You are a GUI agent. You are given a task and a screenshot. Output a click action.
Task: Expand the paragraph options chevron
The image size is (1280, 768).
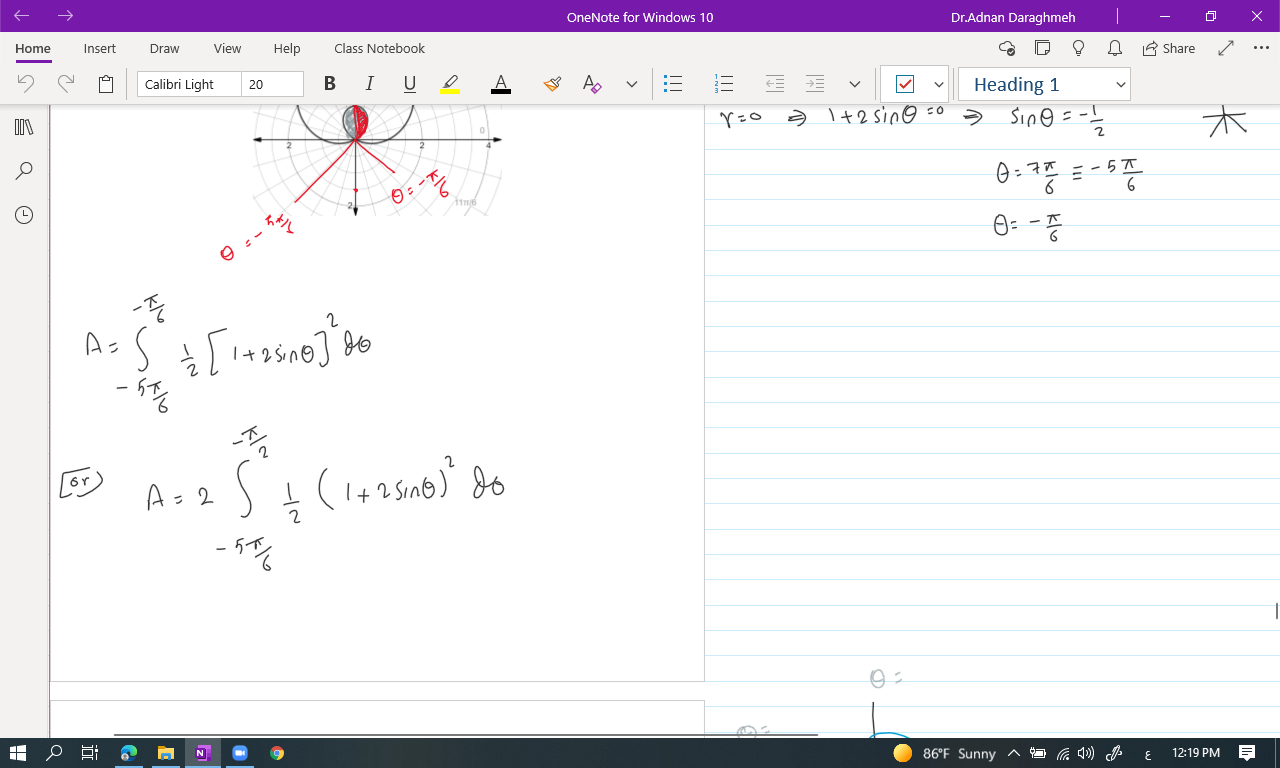(x=854, y=84)
